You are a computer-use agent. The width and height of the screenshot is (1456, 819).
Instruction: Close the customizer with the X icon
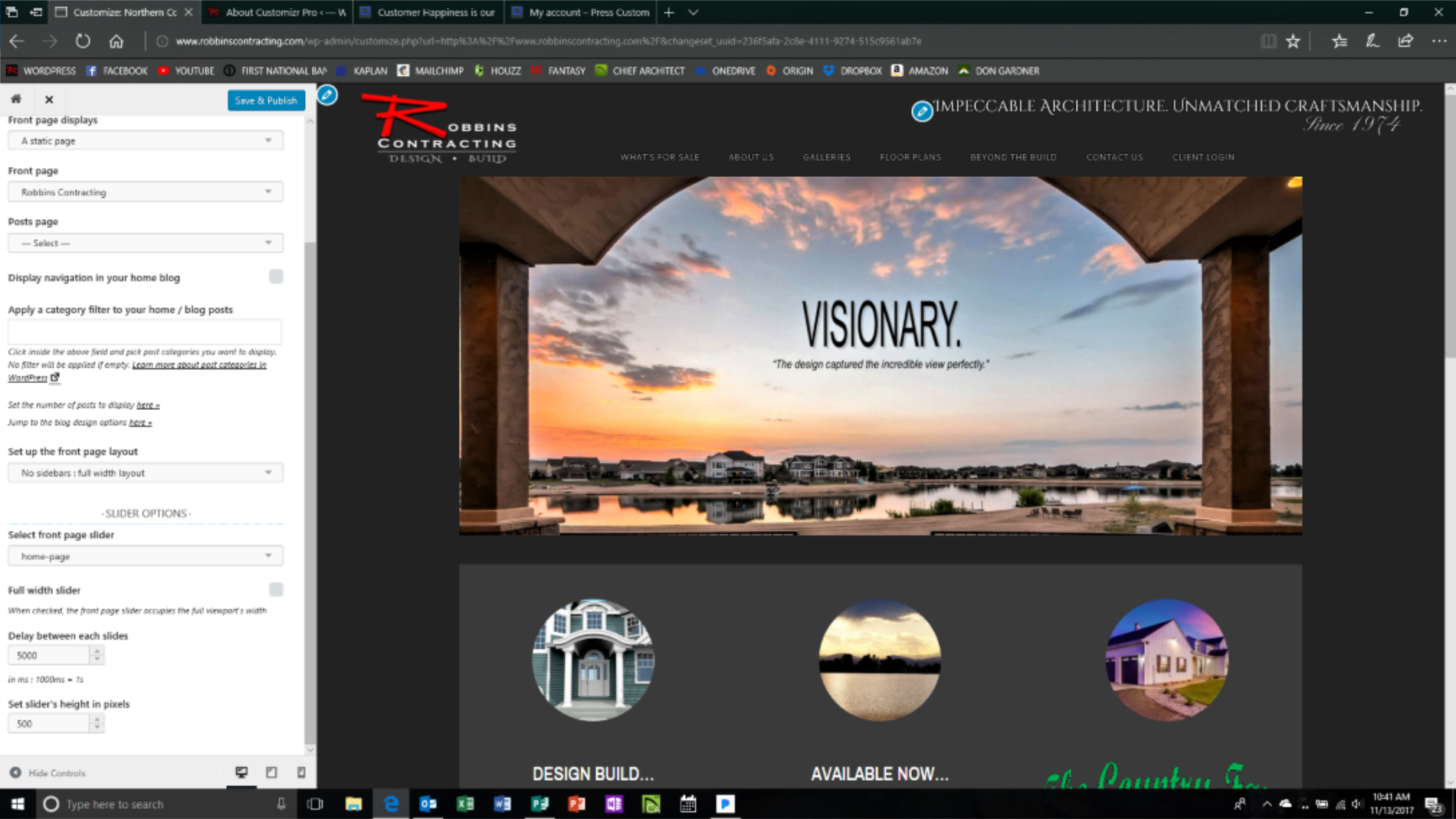pos(49,100)
